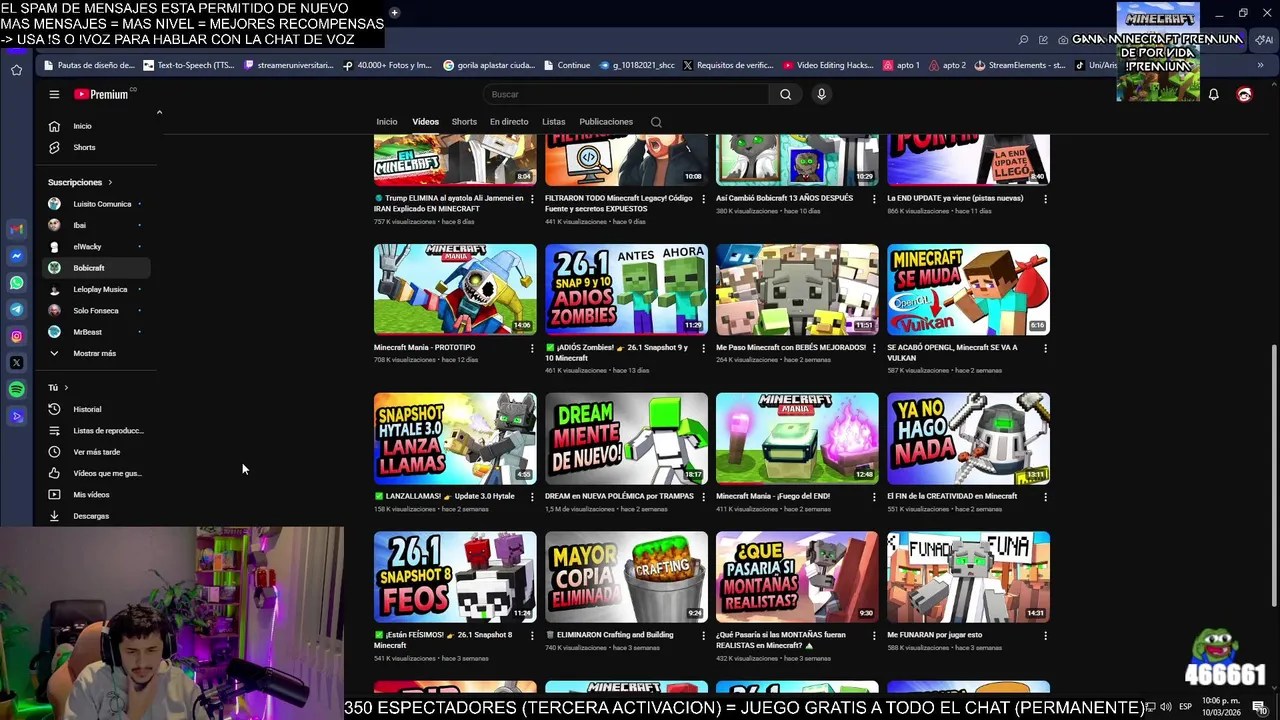Expand the Tú section chevron
Viewport: 1280px width, 720px height.
[x=66, y=387]
